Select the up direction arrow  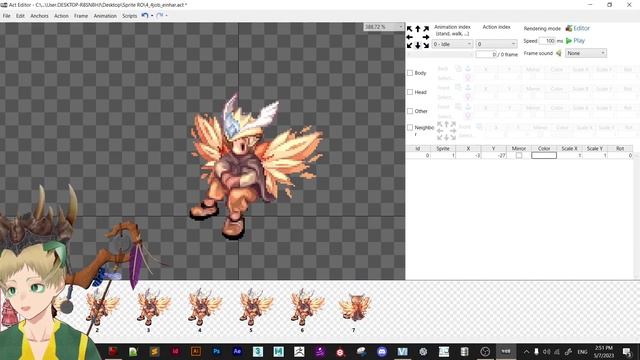coord(418,29)
